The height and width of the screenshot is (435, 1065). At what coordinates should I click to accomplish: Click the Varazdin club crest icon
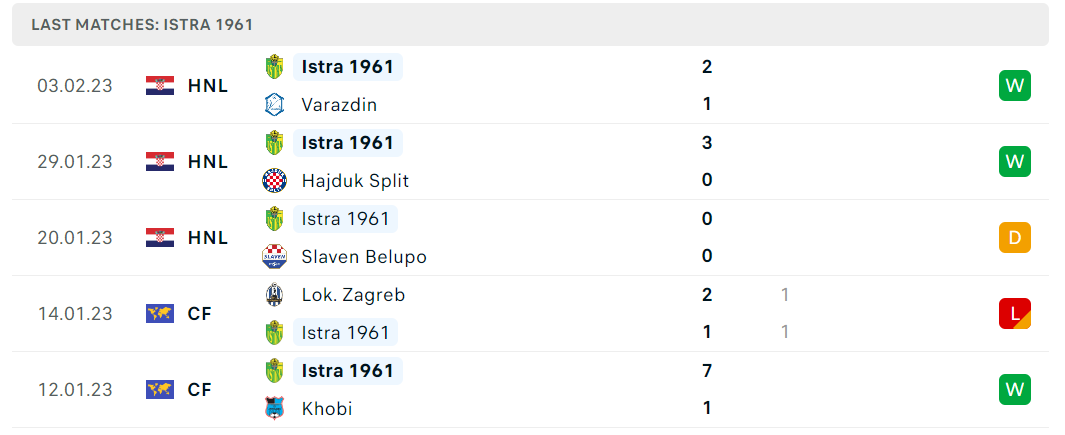[x=274, y=105]
